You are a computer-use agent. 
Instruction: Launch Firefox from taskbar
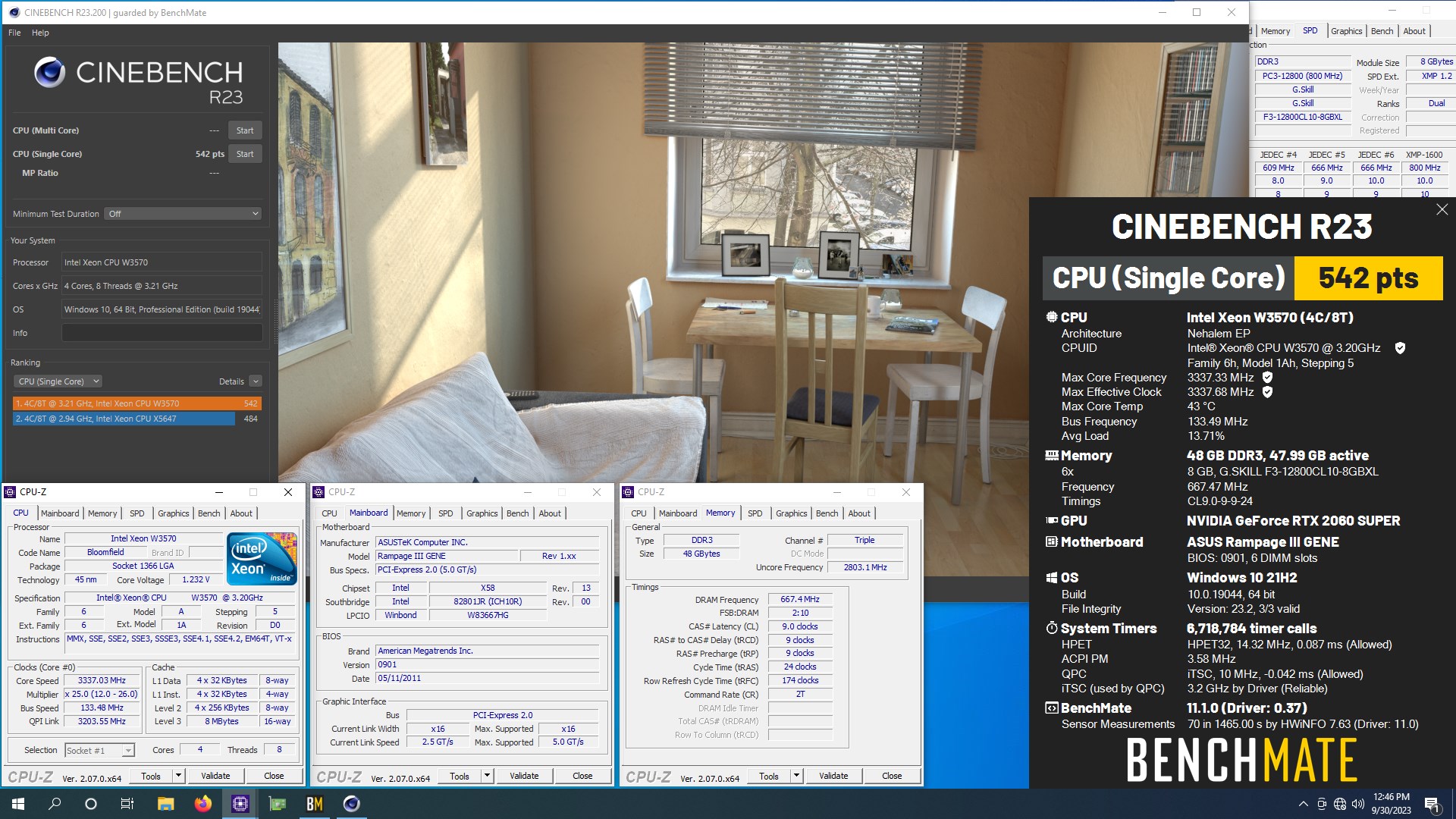(x=203, y=804)
